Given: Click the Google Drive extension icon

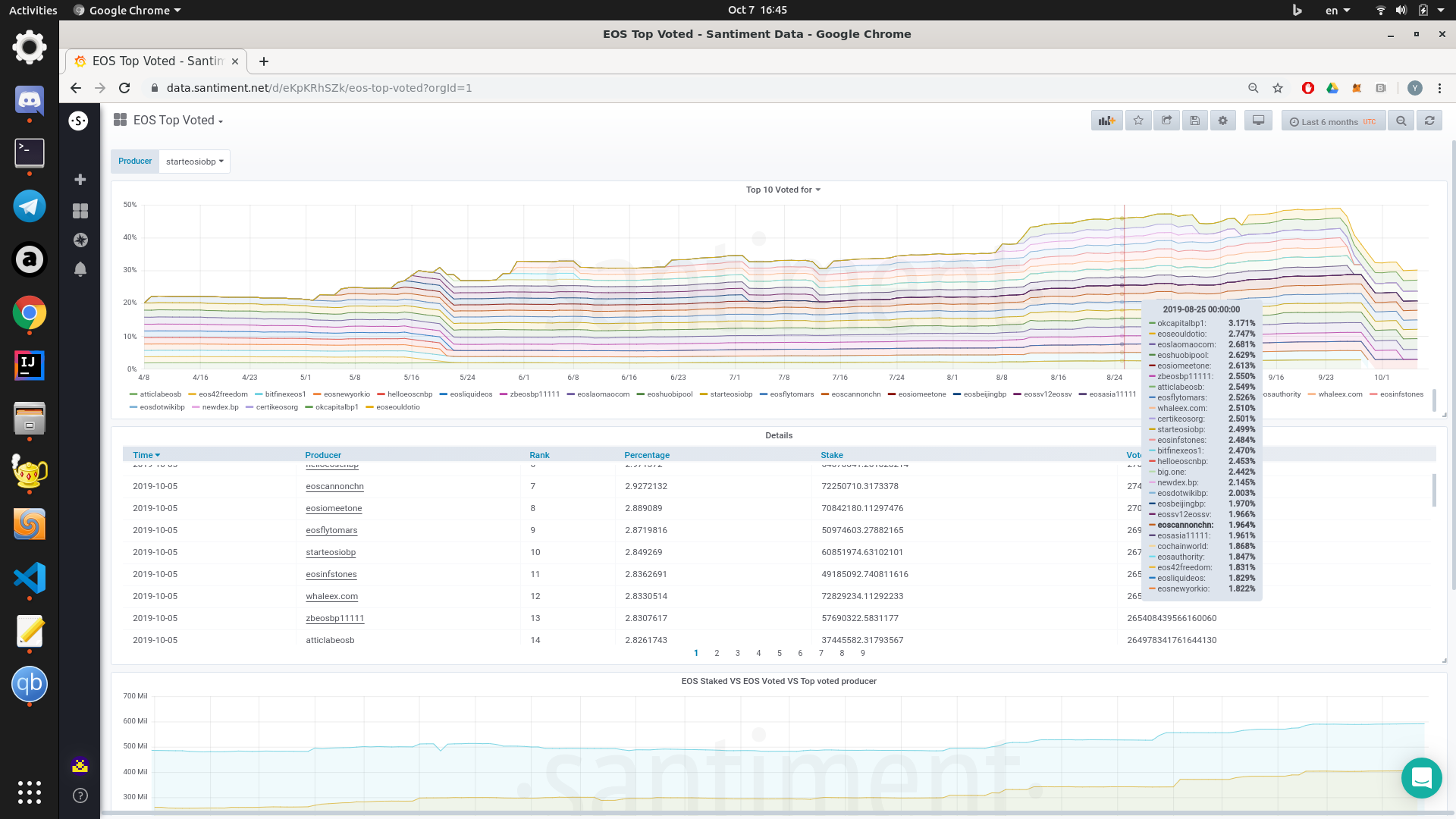Looking at the screenshot, I should 1332,88.
